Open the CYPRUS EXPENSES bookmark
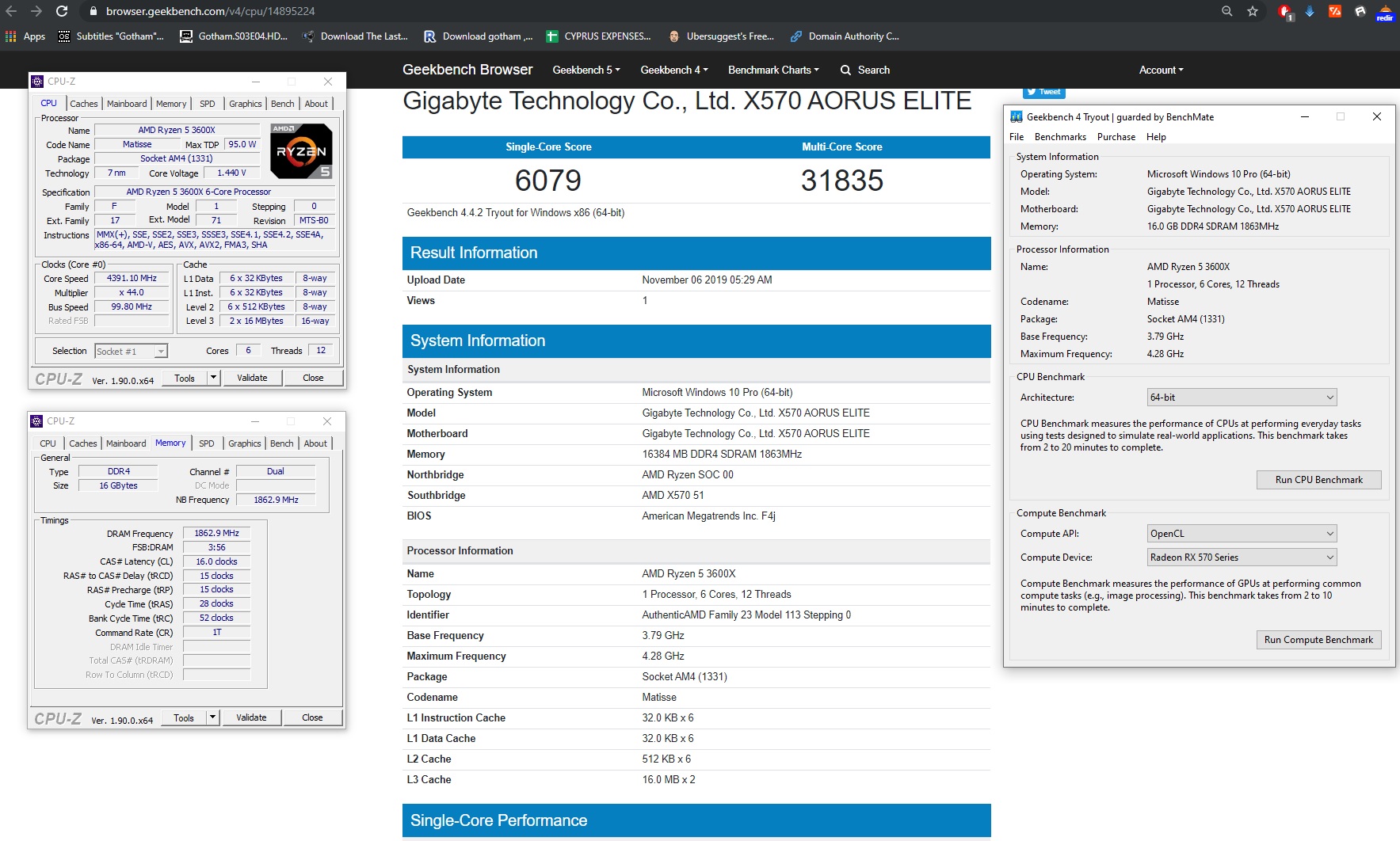1400x841 pixels. 599,36
